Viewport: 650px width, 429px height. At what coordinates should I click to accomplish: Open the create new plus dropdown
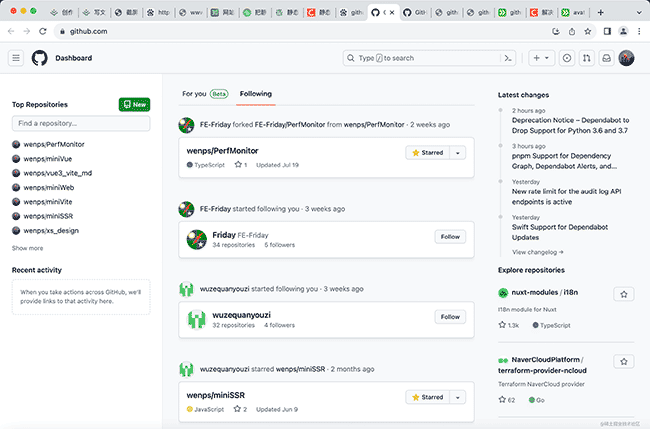click(x=541, y=58)
